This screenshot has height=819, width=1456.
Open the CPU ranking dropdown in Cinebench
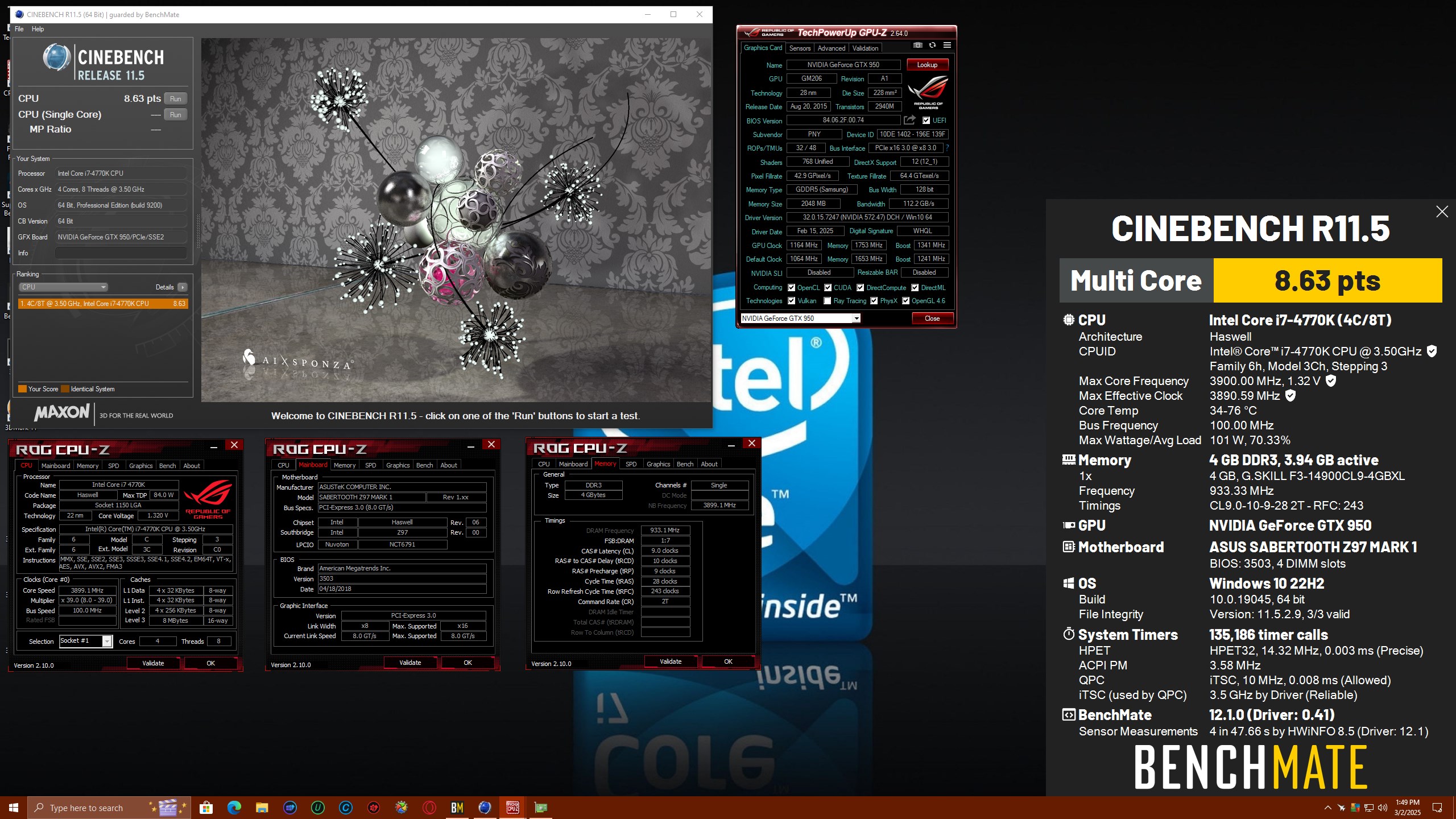64,287
